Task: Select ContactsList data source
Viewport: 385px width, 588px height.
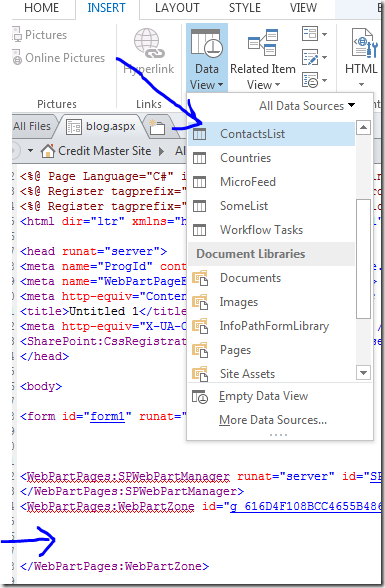Action: (x=271, y=134)
